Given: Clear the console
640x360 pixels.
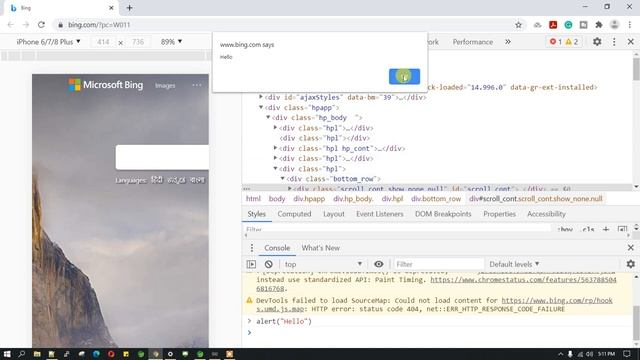Looking at the screenshot, I should (x=268, y=264).
